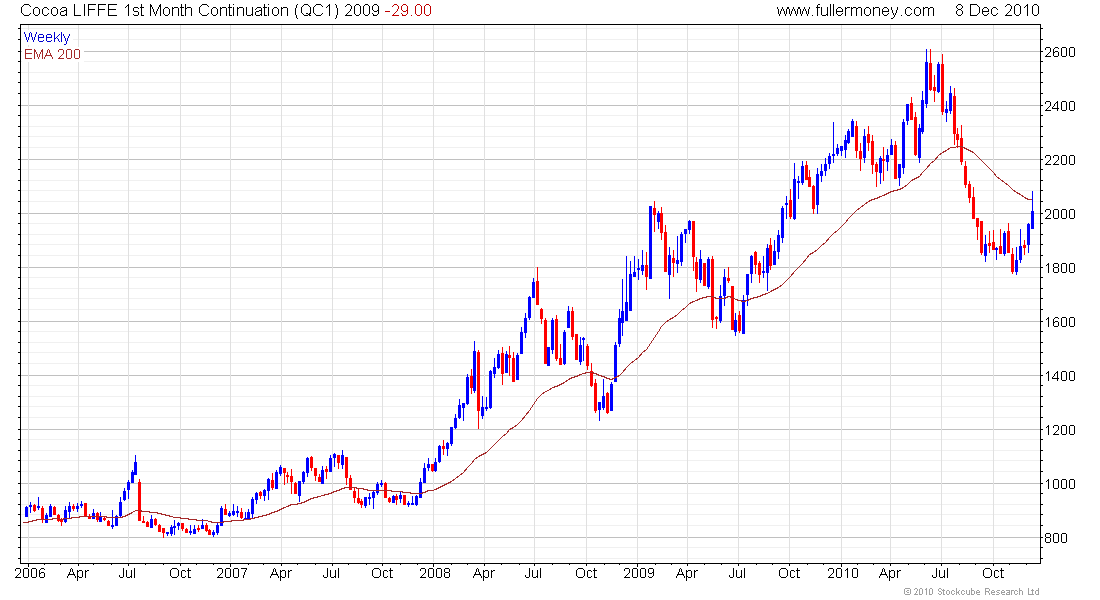Screen dimensions: 1100x600
Task: Click the '2006' year label on time axis
Action: [30, 573]
